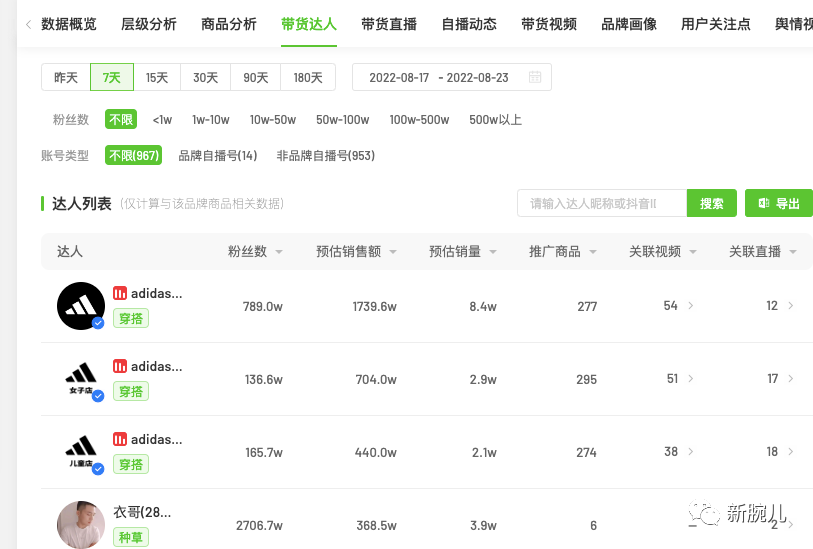
Task: Select the 180天 time range
Action: click(308, 77)
